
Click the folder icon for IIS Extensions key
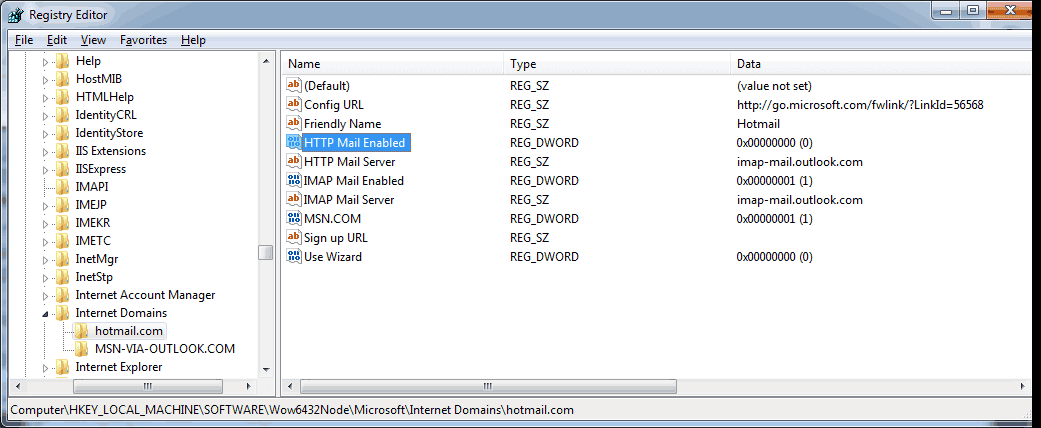tap(62, 151)
